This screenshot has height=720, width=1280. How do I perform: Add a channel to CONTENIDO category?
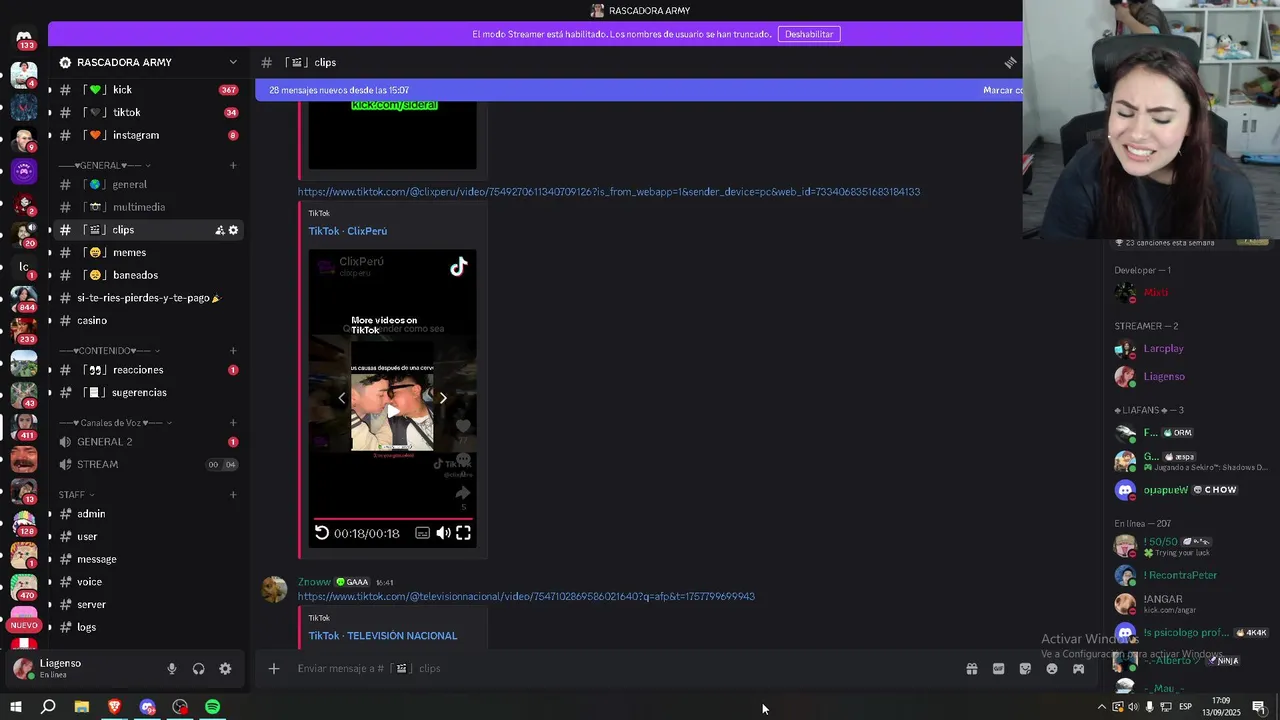(233, 351)
